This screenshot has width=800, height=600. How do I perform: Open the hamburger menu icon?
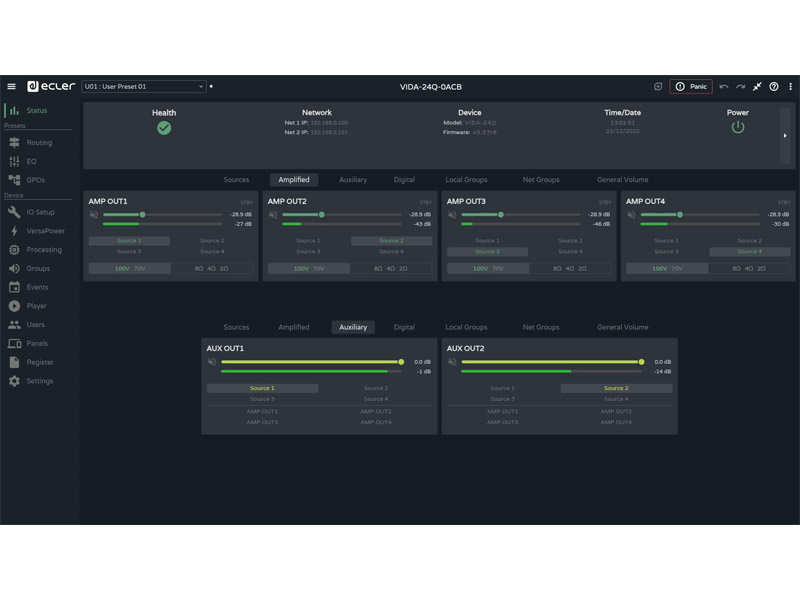[x=11, y=87]
